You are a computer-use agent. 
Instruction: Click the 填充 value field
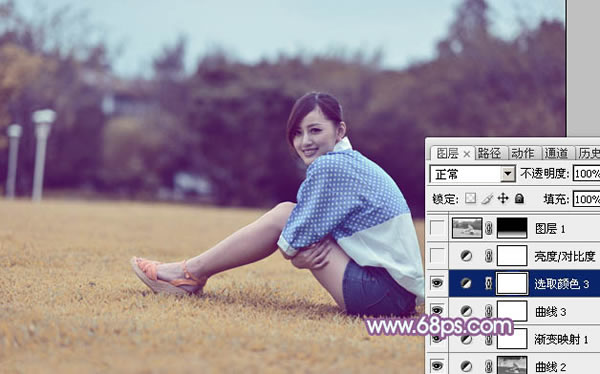586,199
